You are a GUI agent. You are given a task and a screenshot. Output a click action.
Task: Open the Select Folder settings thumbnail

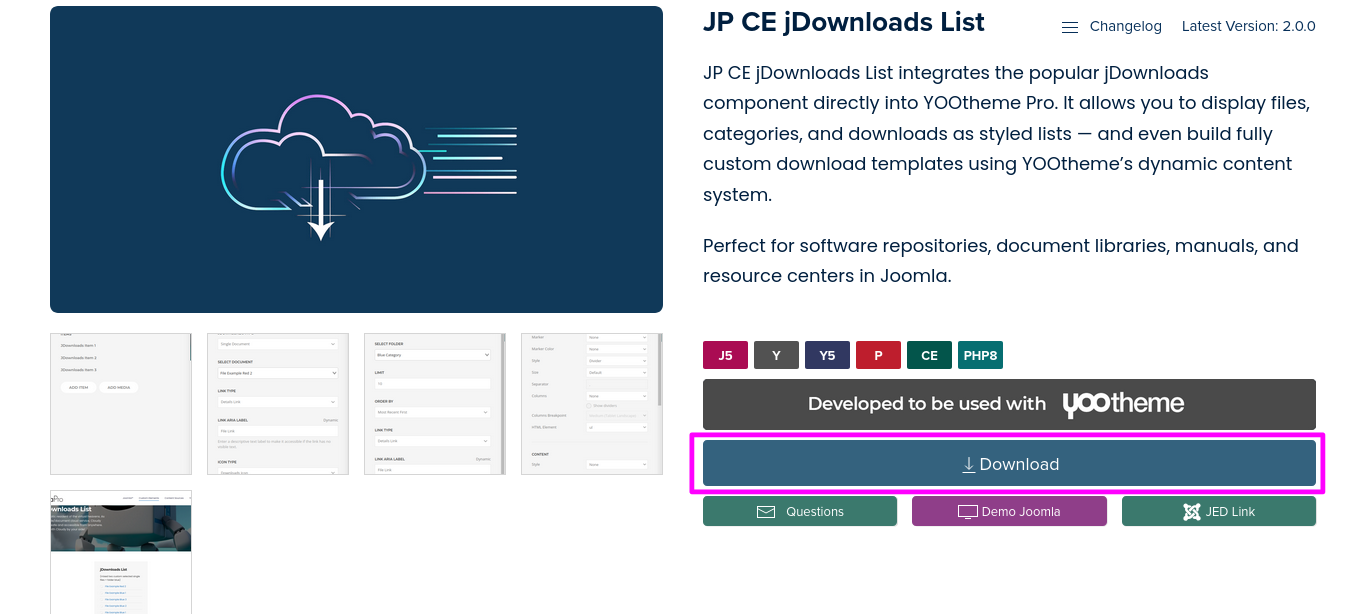coord(435,404)
